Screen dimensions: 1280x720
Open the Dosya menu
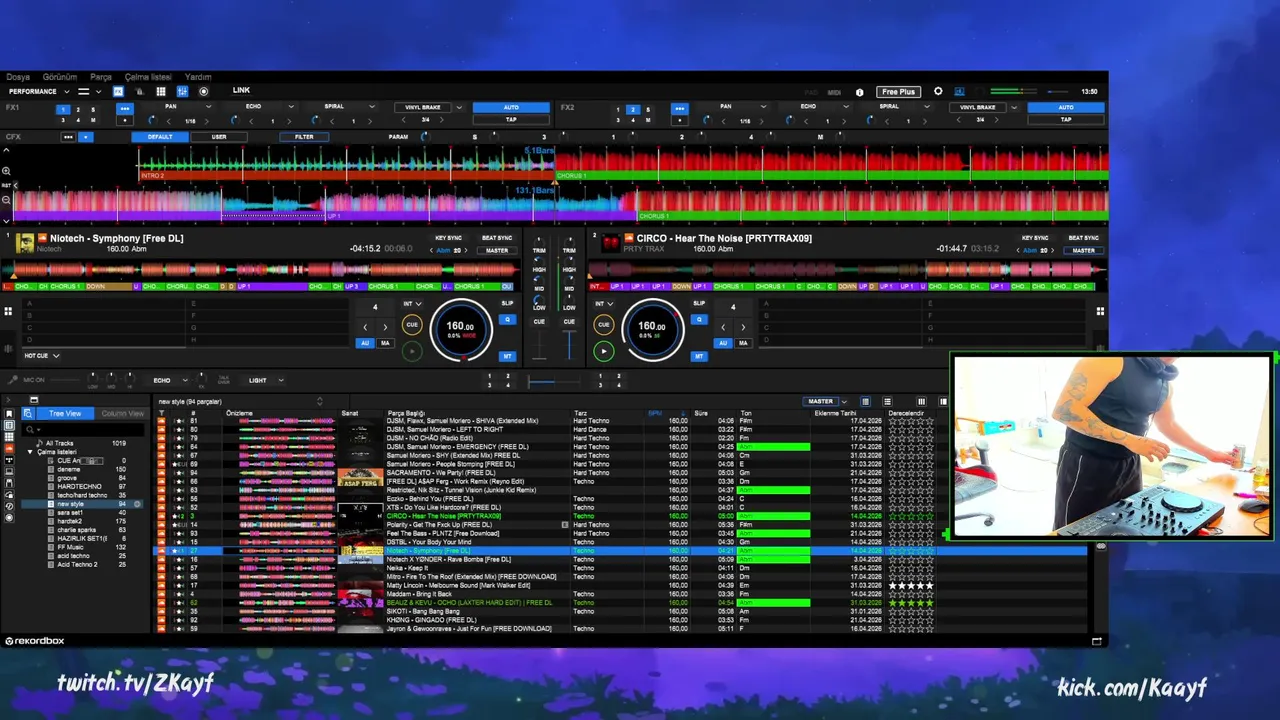(18, 77)
